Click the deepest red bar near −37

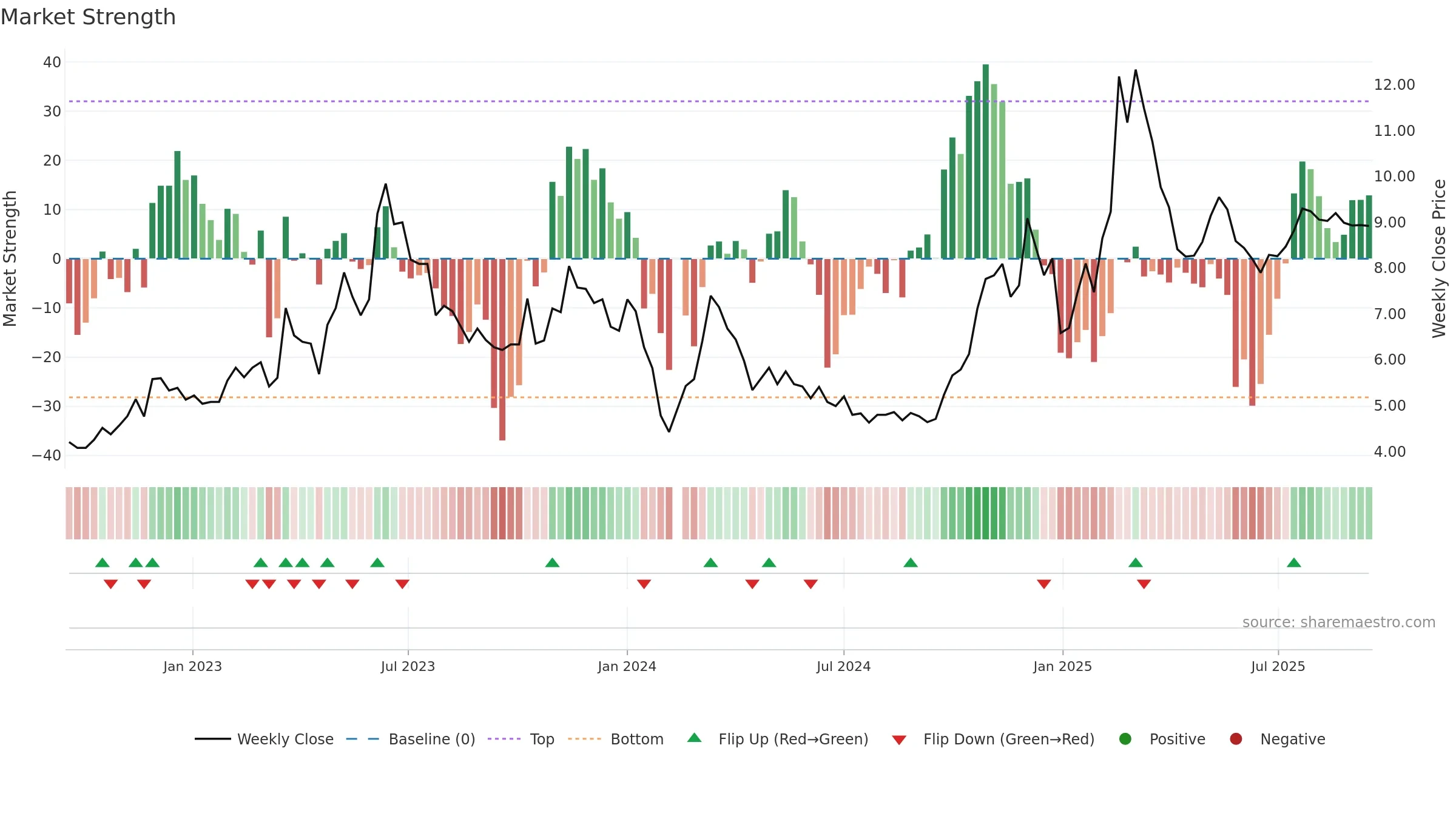tap(502, 349)
